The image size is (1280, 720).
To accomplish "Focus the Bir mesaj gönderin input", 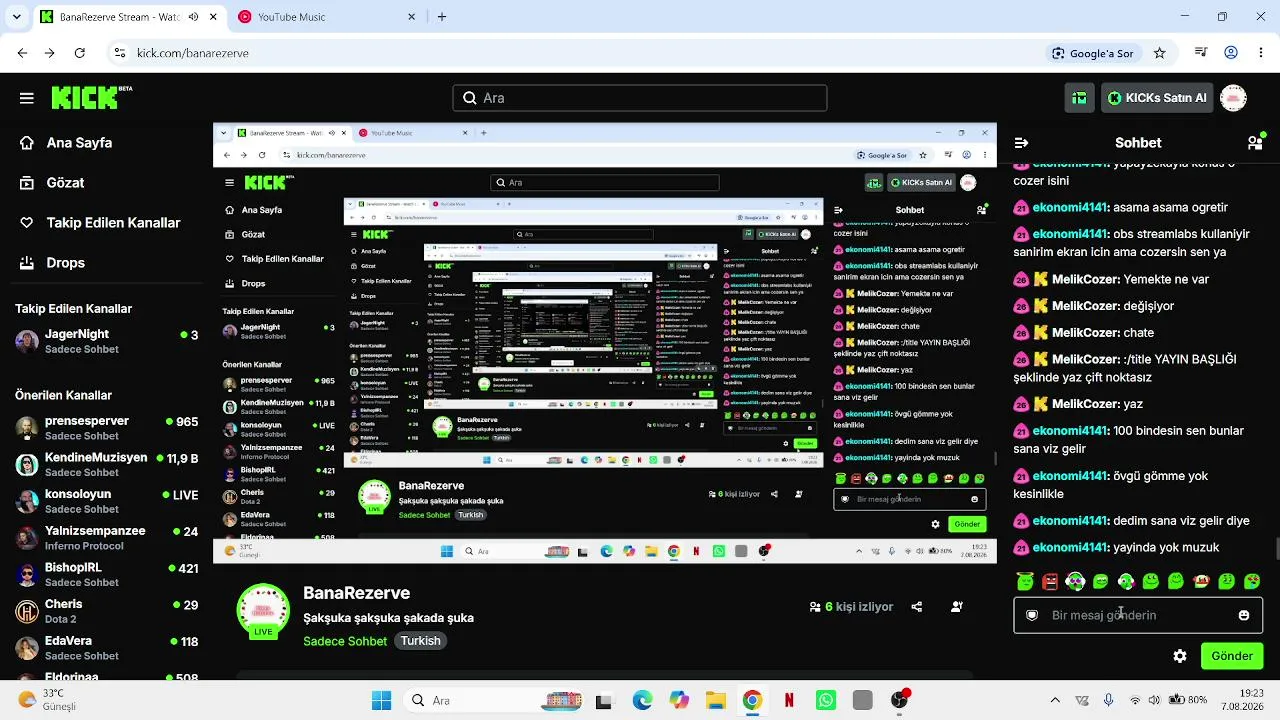I will (1138, 615).
